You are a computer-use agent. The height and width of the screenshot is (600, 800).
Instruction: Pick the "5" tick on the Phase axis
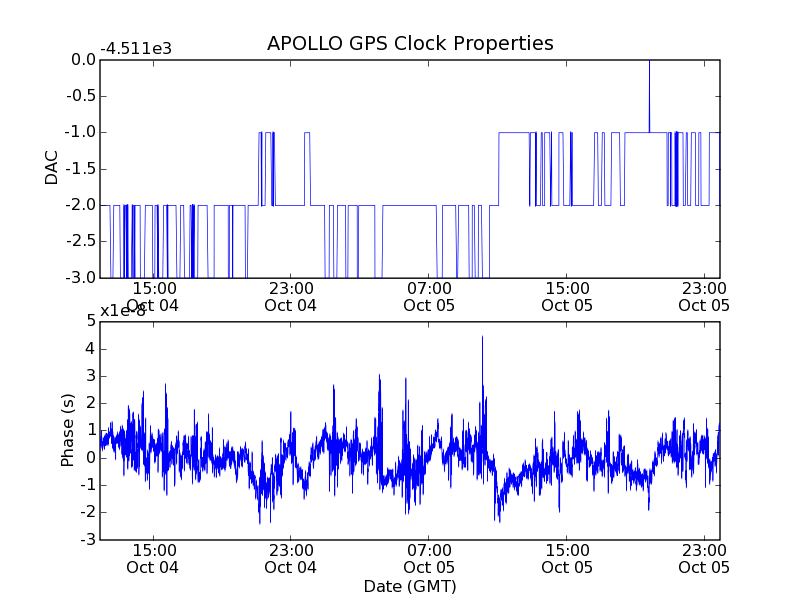pos(91,321)
